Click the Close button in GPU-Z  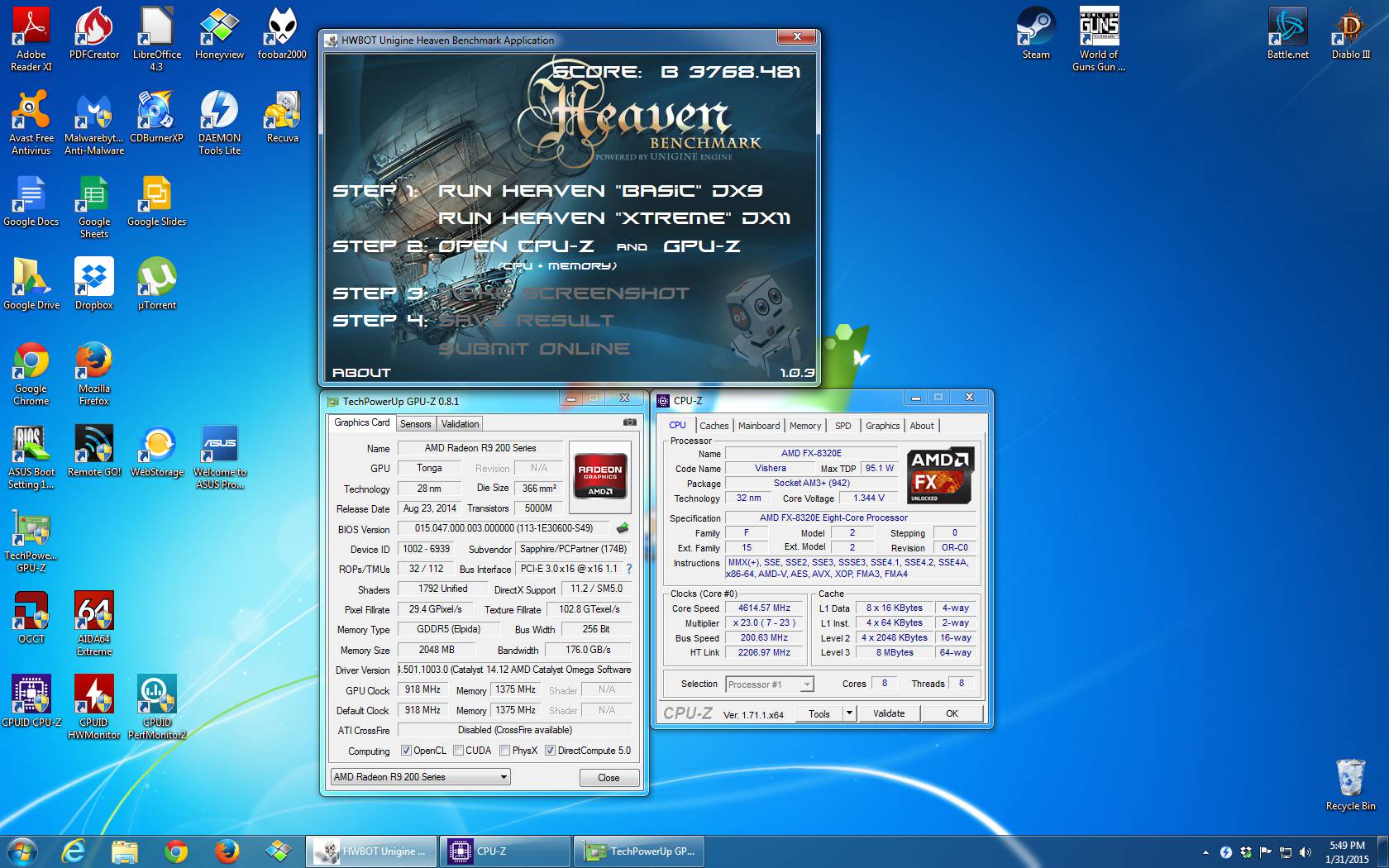(609, 778)
